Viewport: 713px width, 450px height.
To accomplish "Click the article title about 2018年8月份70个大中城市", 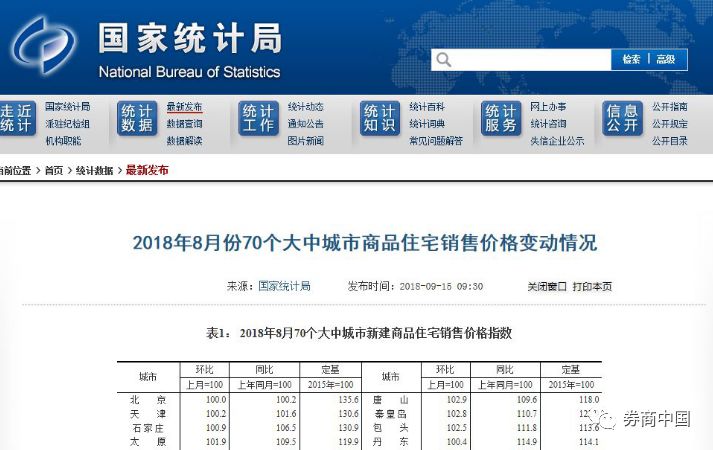I will (x=365, y=243).
